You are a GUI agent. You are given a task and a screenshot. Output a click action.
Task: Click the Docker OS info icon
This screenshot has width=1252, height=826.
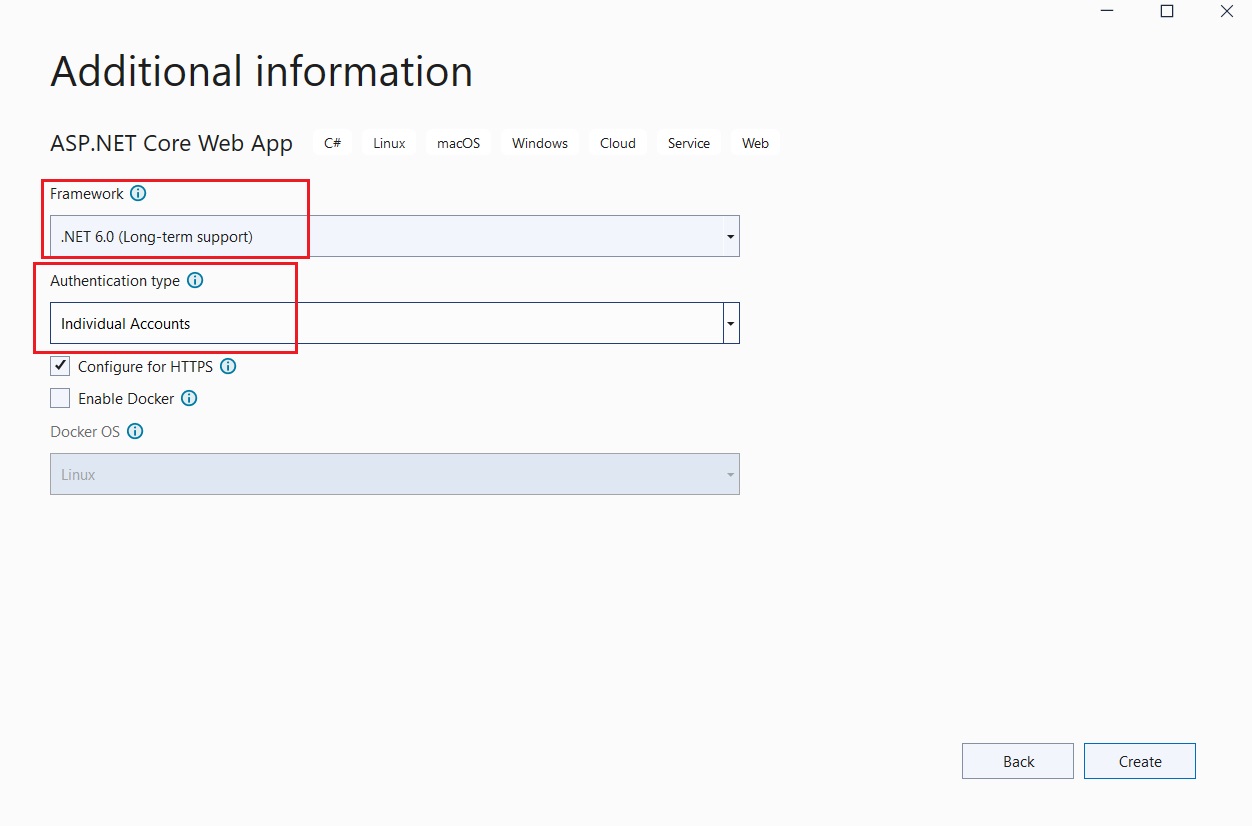pos(135,432)
